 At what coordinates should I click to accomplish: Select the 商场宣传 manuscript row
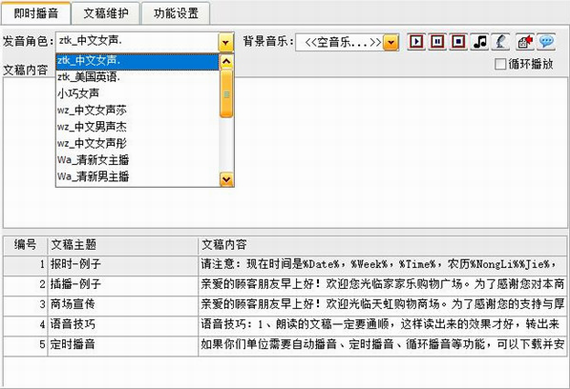coord(285,304)
